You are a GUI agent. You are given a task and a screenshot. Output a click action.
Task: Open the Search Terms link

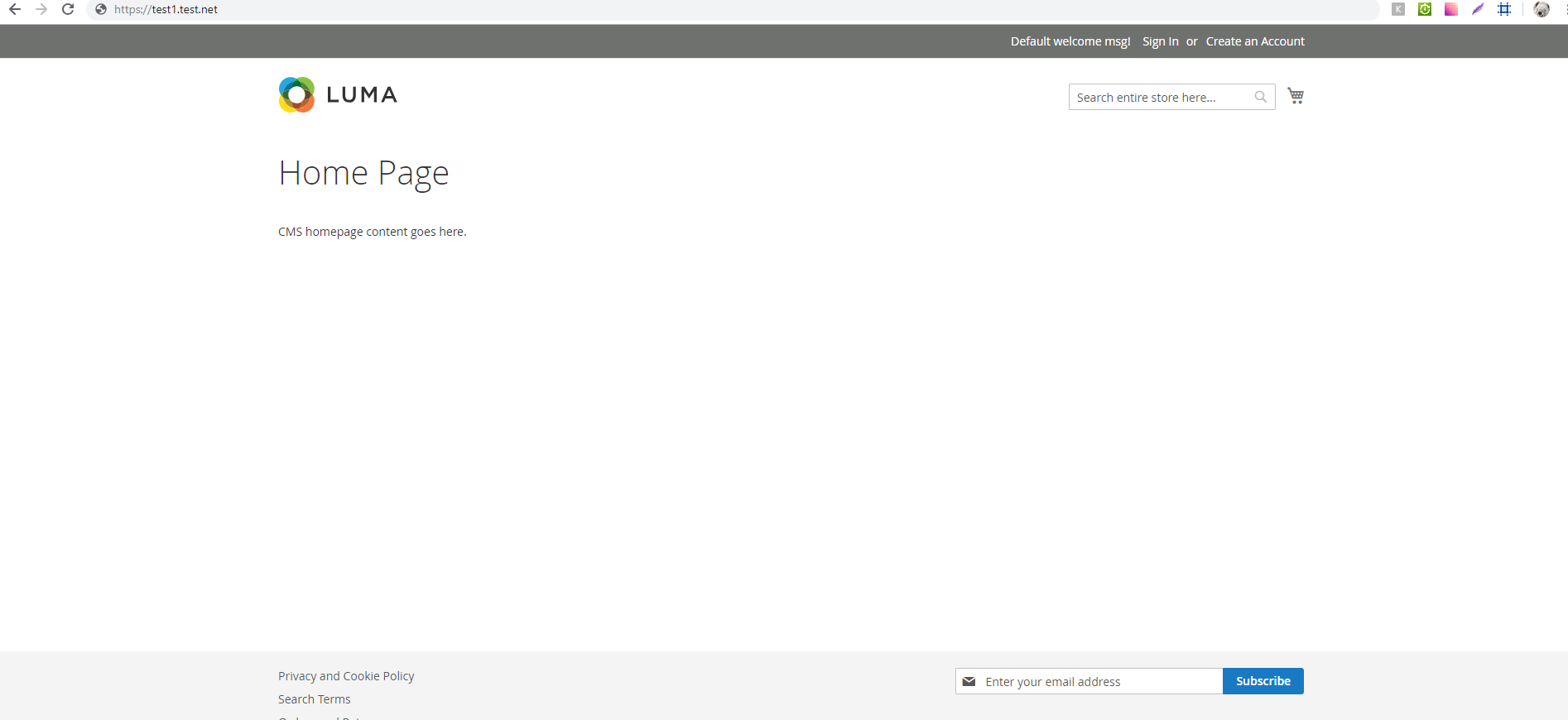(x=315, y=699)
